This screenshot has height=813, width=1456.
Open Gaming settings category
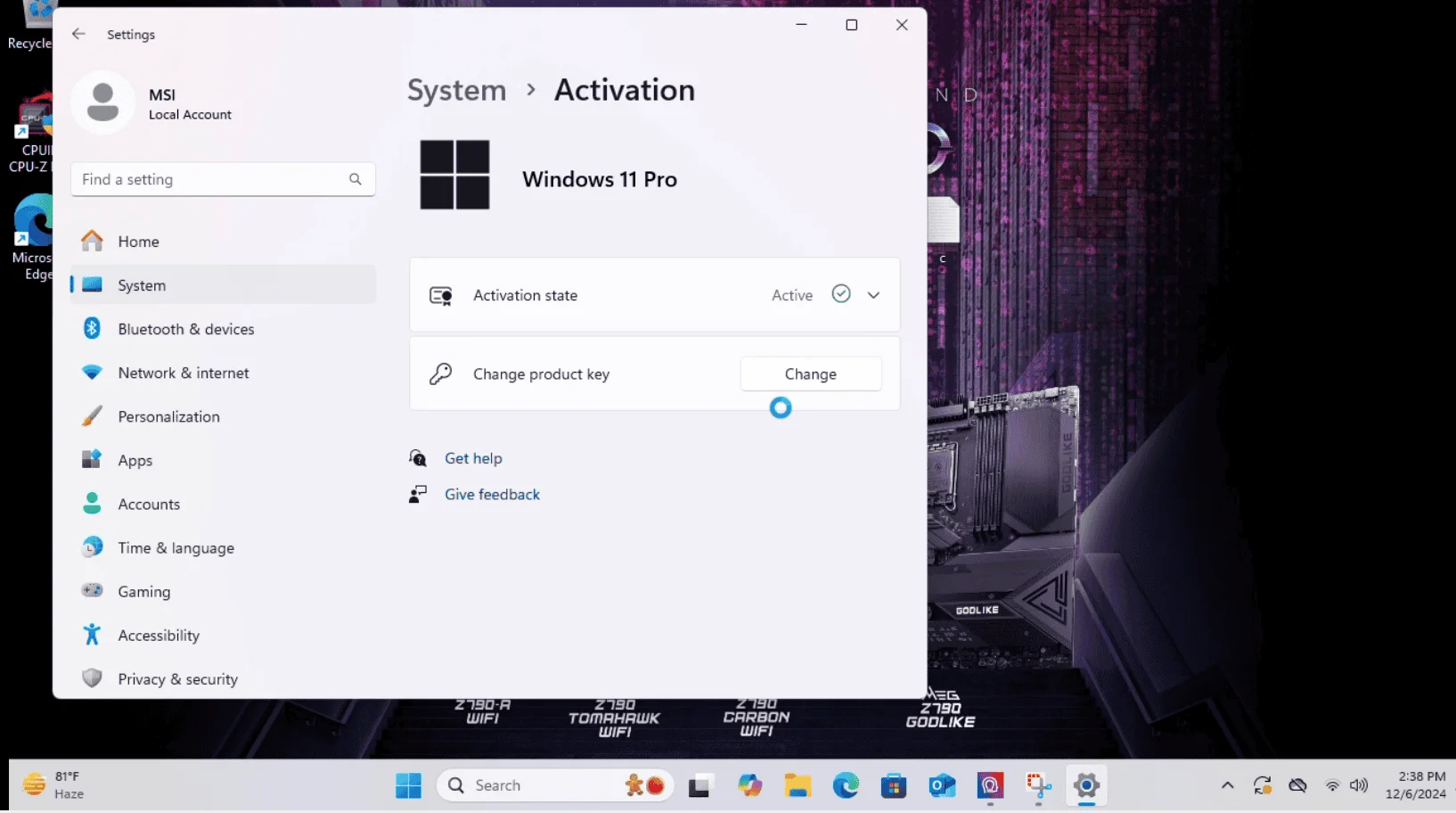tap(223, 591)
